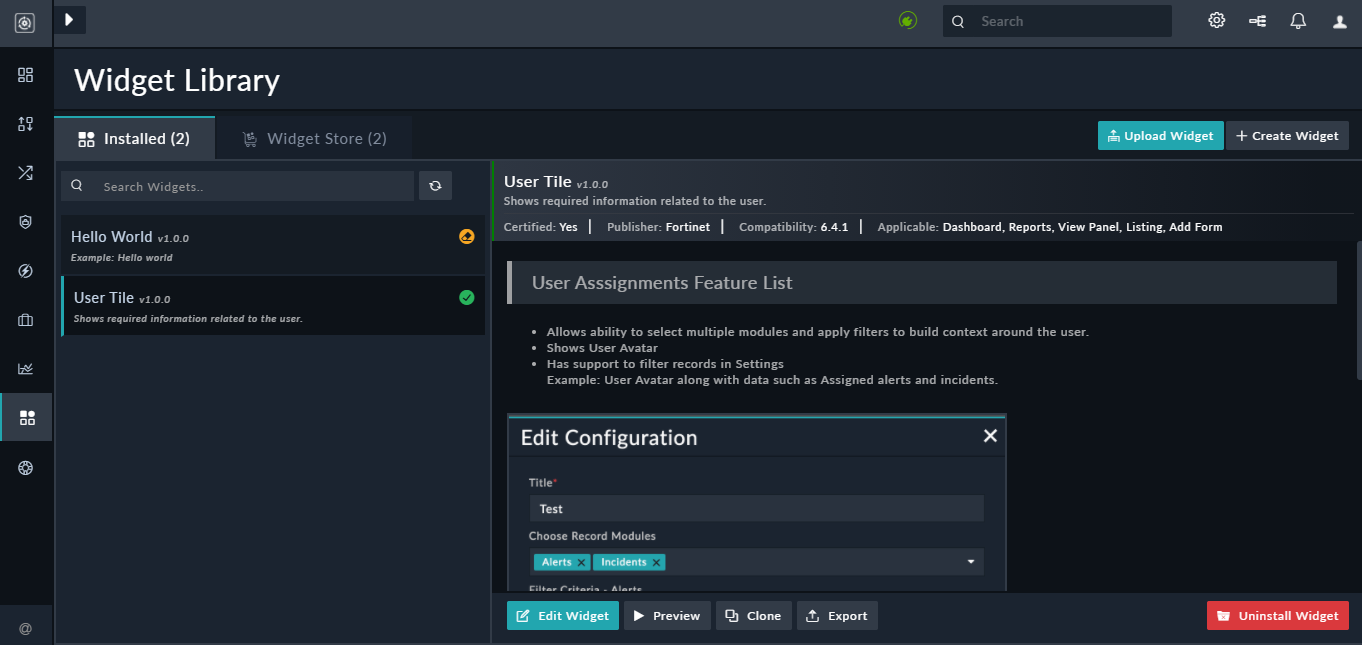Switch to the Widget Store (2) tab
Viewport: 1362px width, 645px height.
click(x=314, y=138)
